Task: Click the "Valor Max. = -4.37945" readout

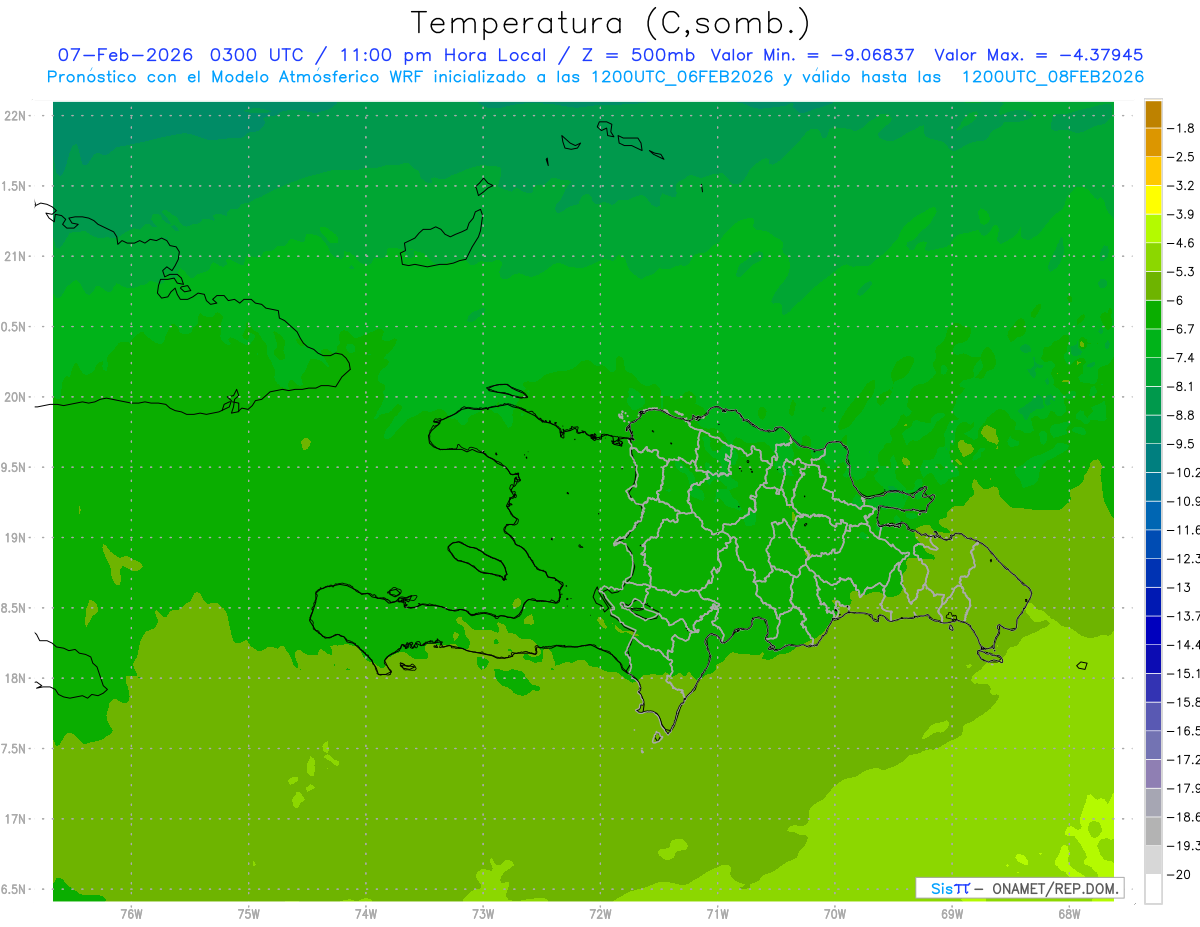Action: pos(1038,55)
